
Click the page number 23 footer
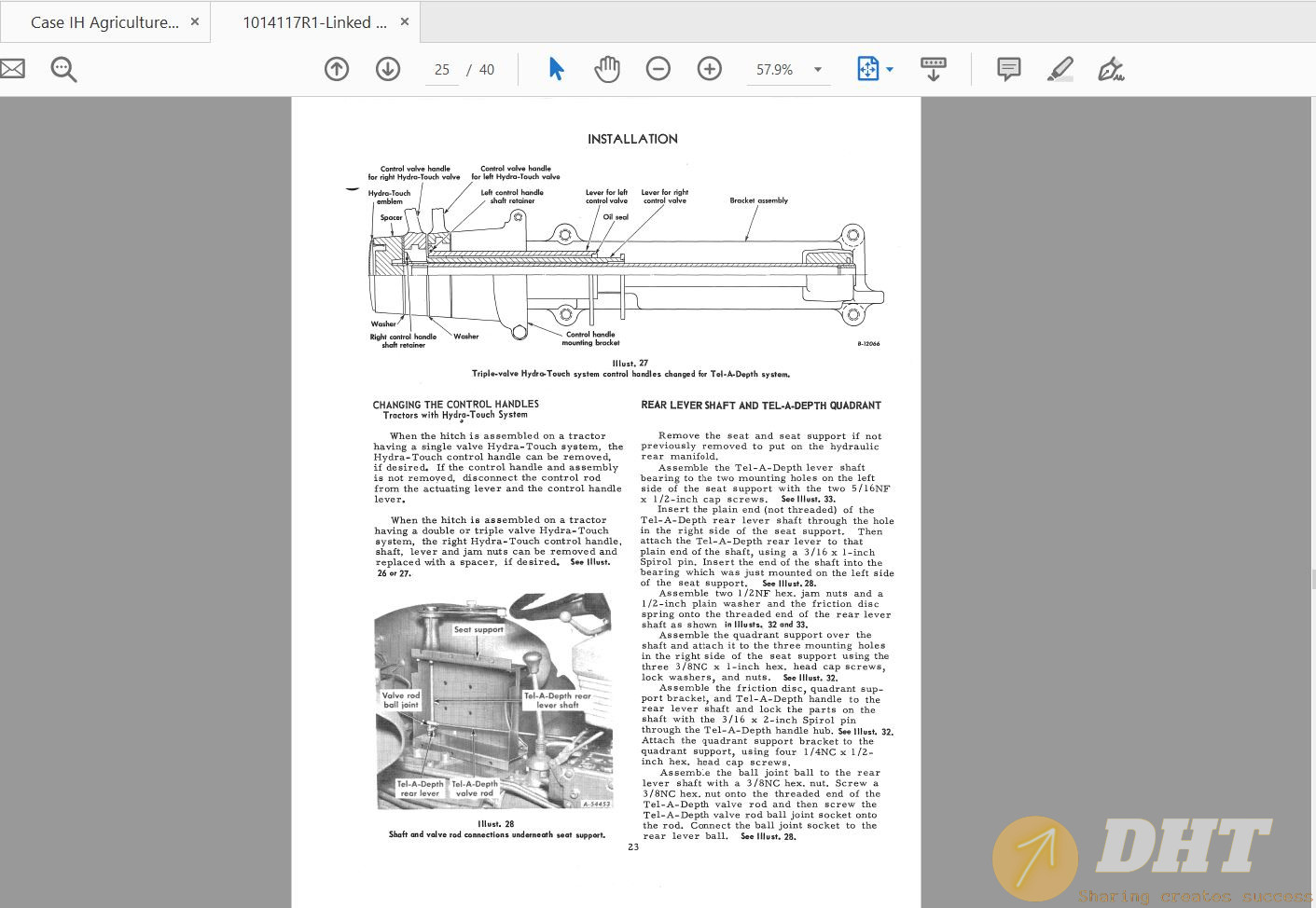(633, 846)
